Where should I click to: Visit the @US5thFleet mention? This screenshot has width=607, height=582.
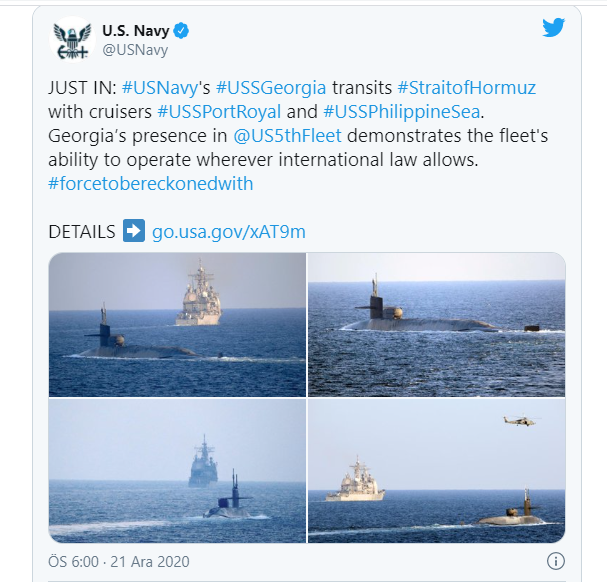[287, 136]
